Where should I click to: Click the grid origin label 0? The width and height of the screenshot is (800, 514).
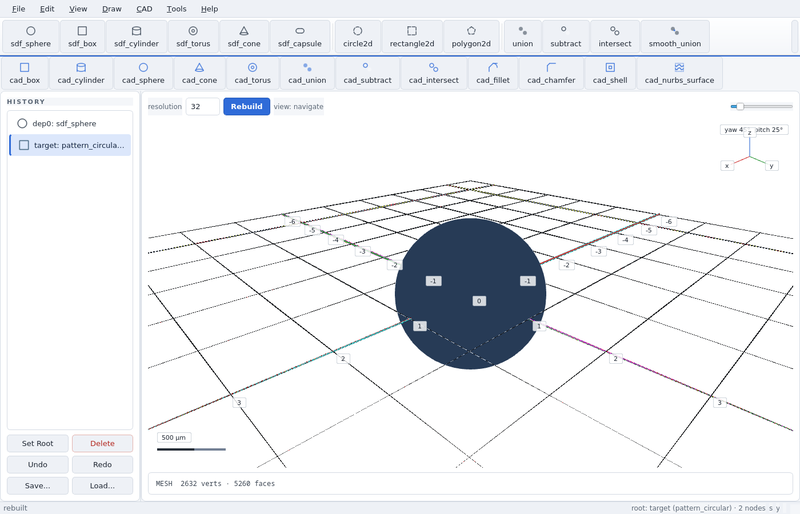click(479, 301)
